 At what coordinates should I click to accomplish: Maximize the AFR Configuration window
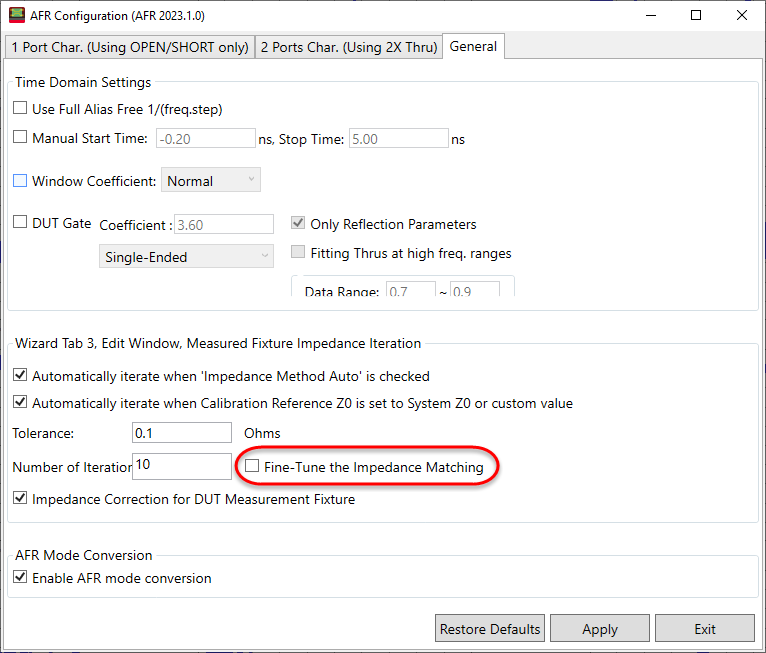696,15
